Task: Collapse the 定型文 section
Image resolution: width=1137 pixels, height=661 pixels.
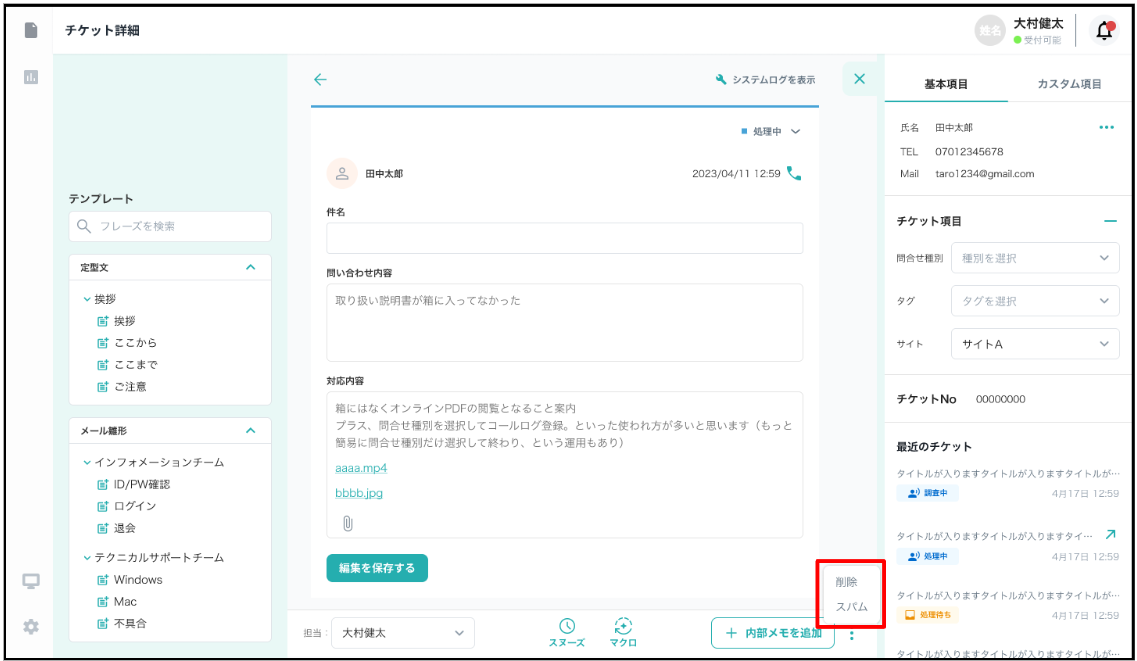Action: [x=250, y=267]
